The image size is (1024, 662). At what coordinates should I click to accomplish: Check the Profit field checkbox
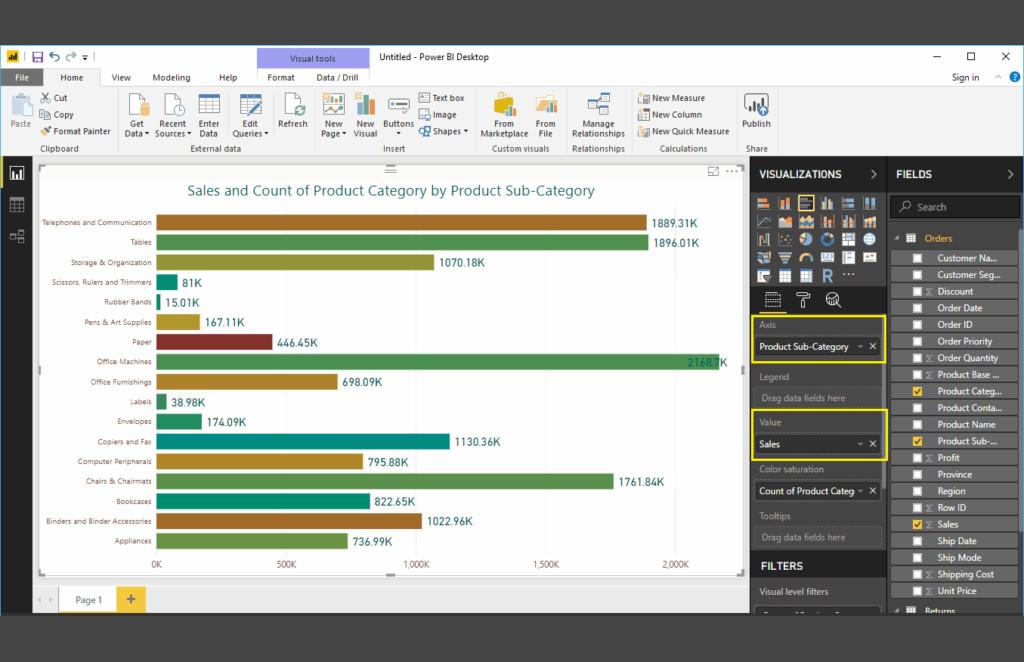(917, 458)
